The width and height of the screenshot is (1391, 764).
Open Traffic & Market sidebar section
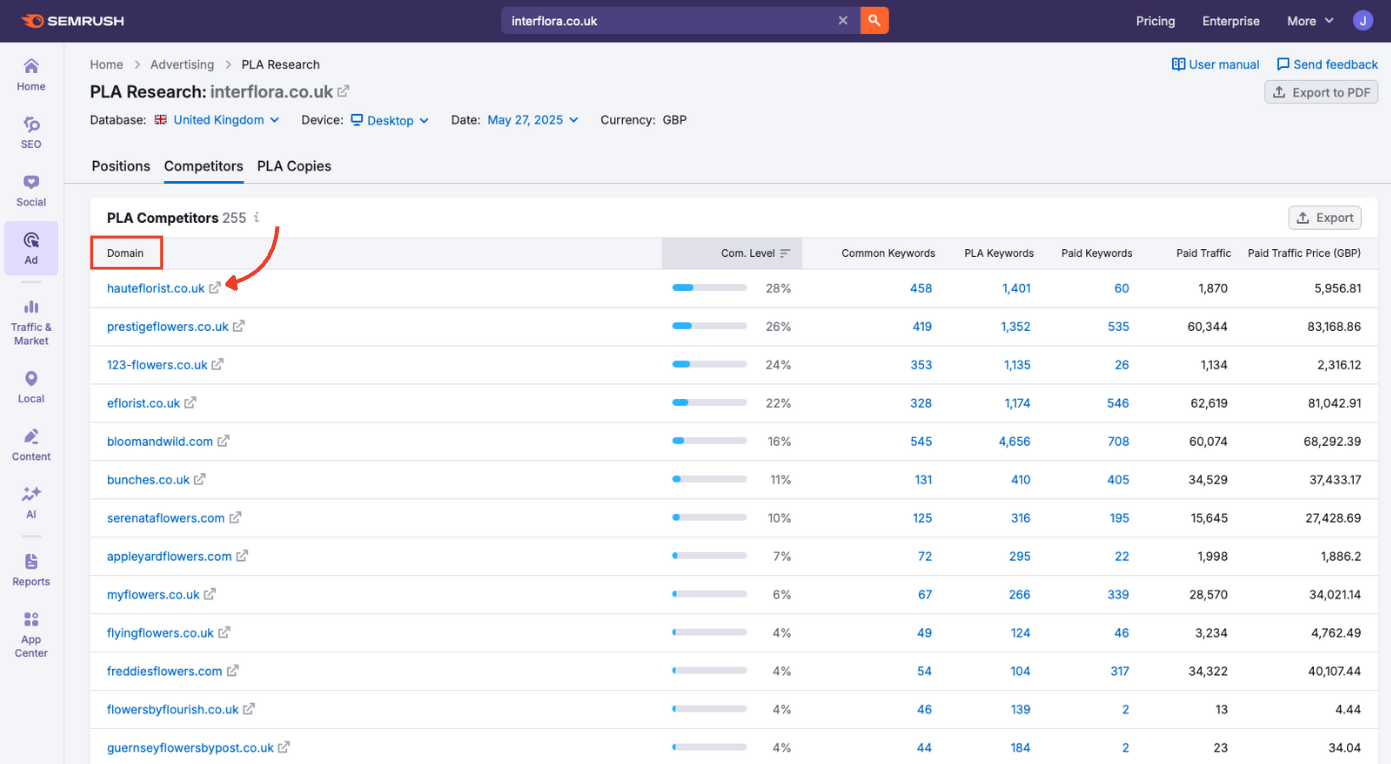pyautogui.click(x=31, y=321)
